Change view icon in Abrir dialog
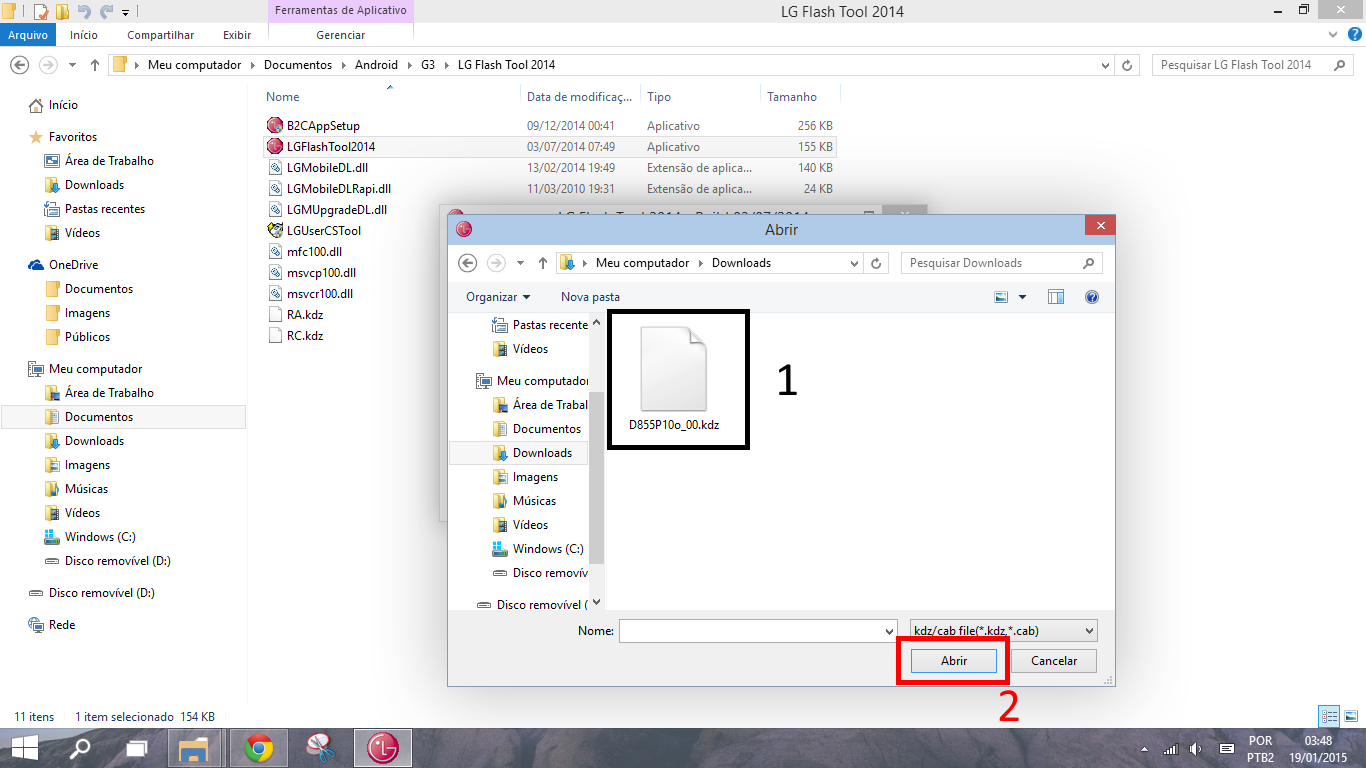Screen dimensions: 1366x768 pyautogui.click(x=1001, y=297)
